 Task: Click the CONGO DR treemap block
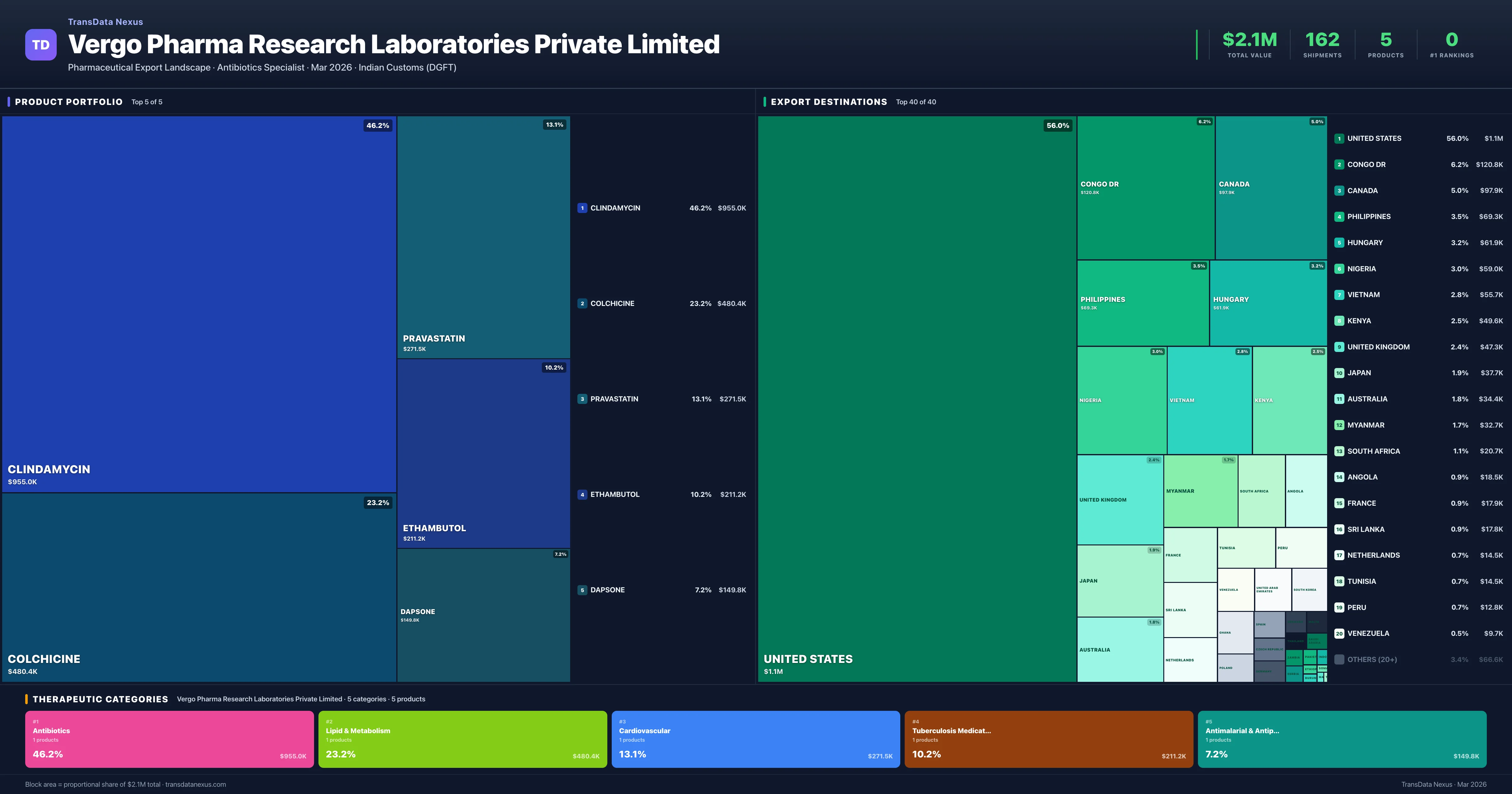[1145, 187]
